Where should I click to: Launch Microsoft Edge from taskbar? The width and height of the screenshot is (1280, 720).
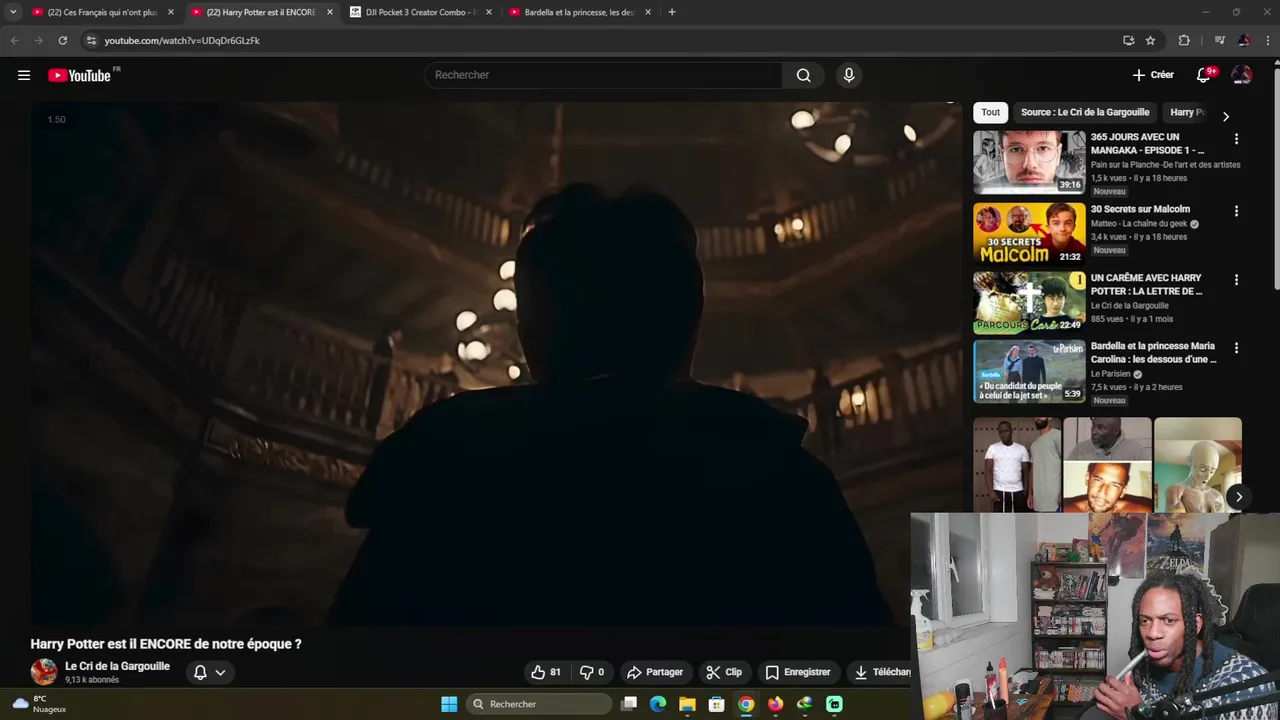coord(658,704)
